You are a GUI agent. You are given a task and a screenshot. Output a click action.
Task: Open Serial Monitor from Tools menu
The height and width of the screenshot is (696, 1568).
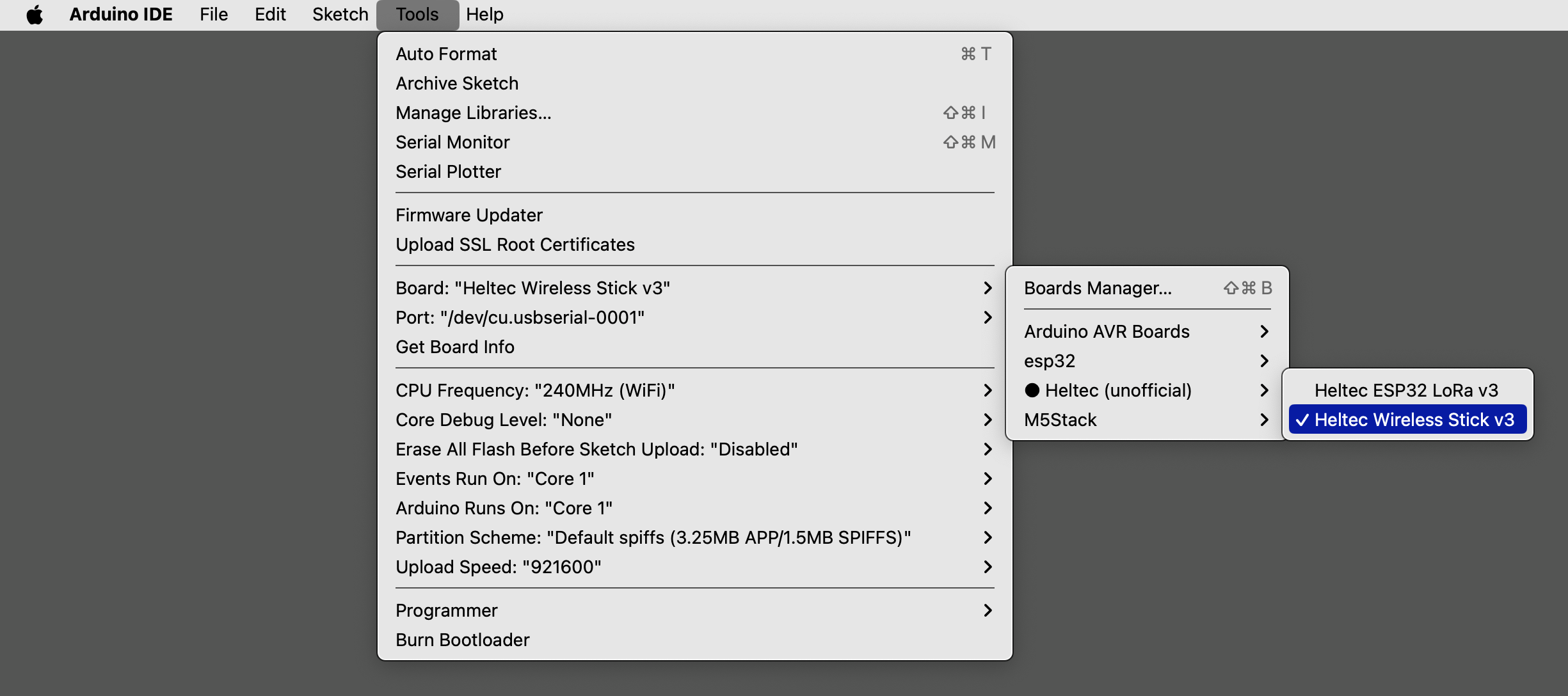452,142
